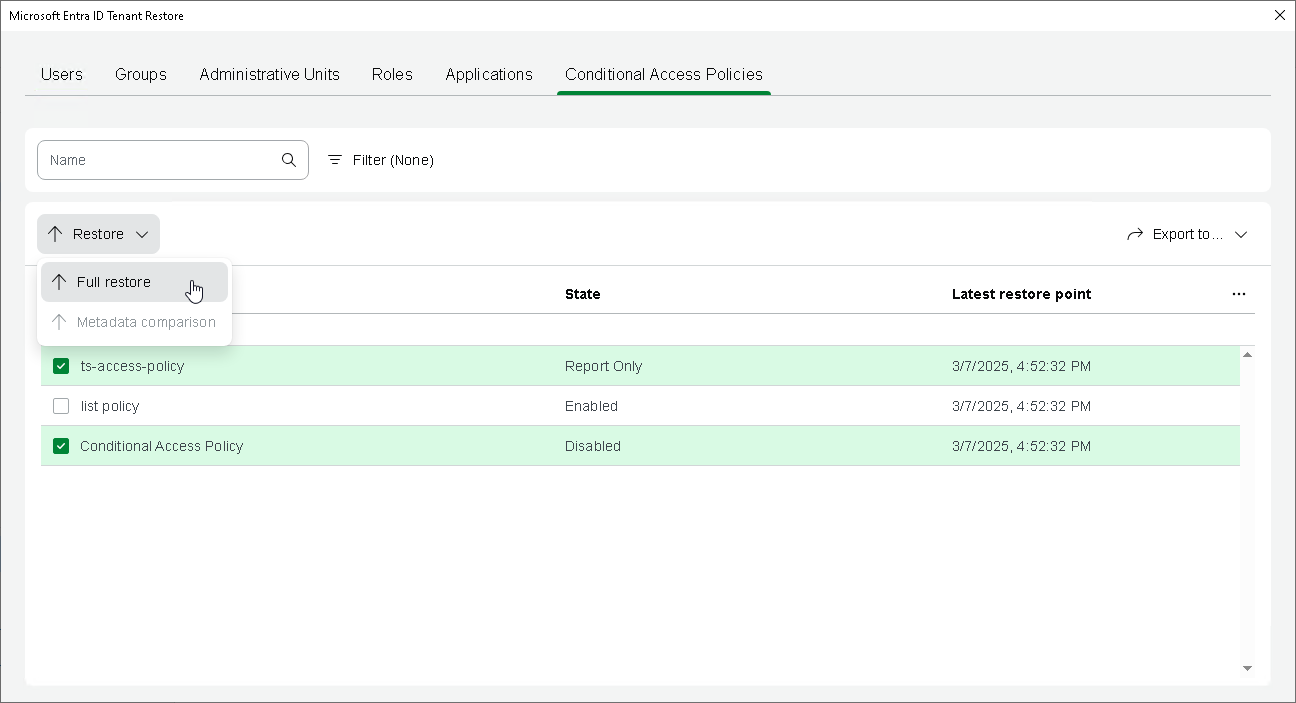This screenshot has width=1296, height=703.
Task: Collapse the Restore dropdown chevron
Action: click(142, 234)
